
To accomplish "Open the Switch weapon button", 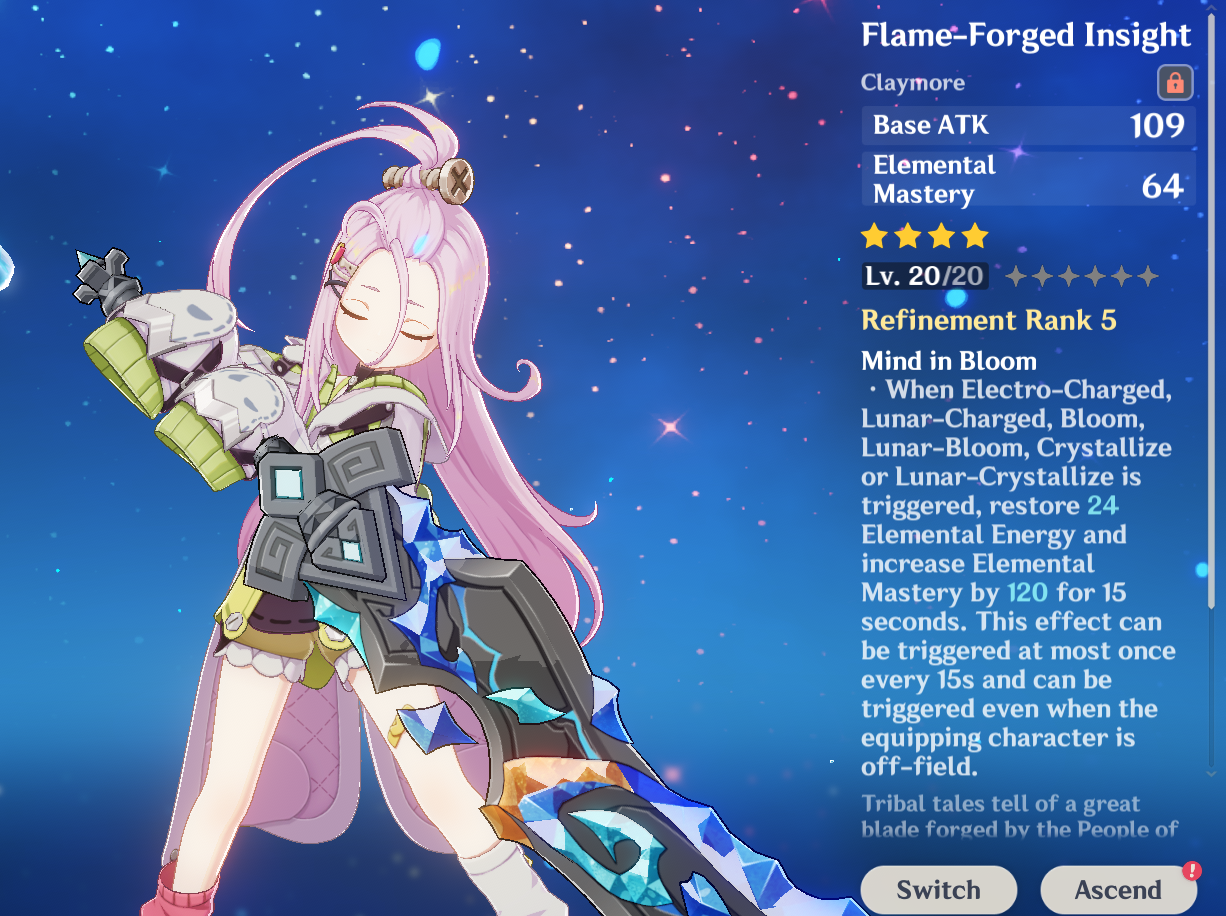I will click(938, 889).
